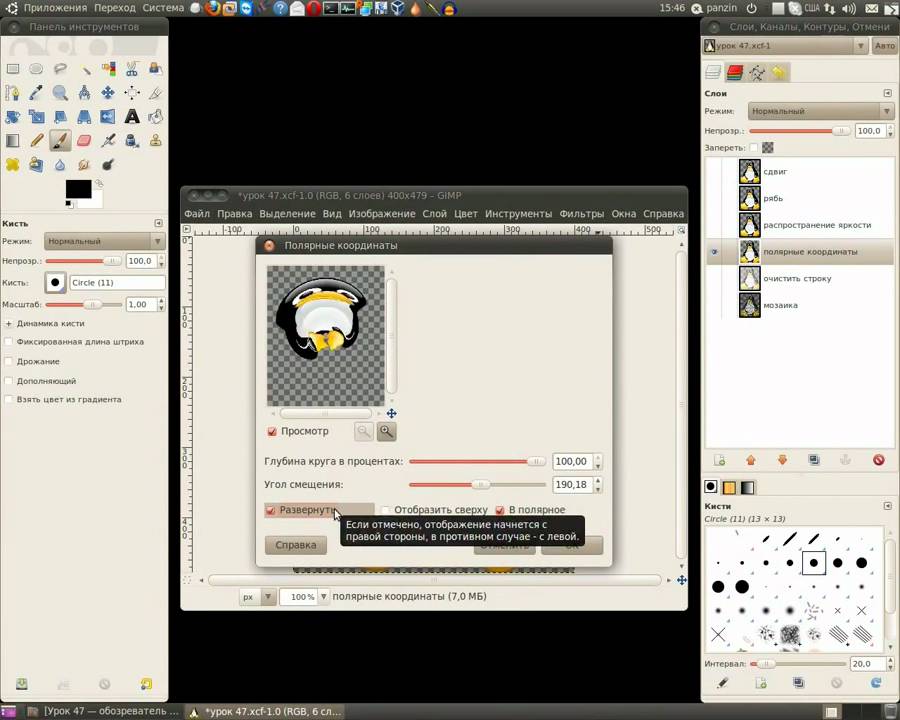Click the Авто button
The height and width of the screenshot is (720, 900).
[x=885, y=46]
